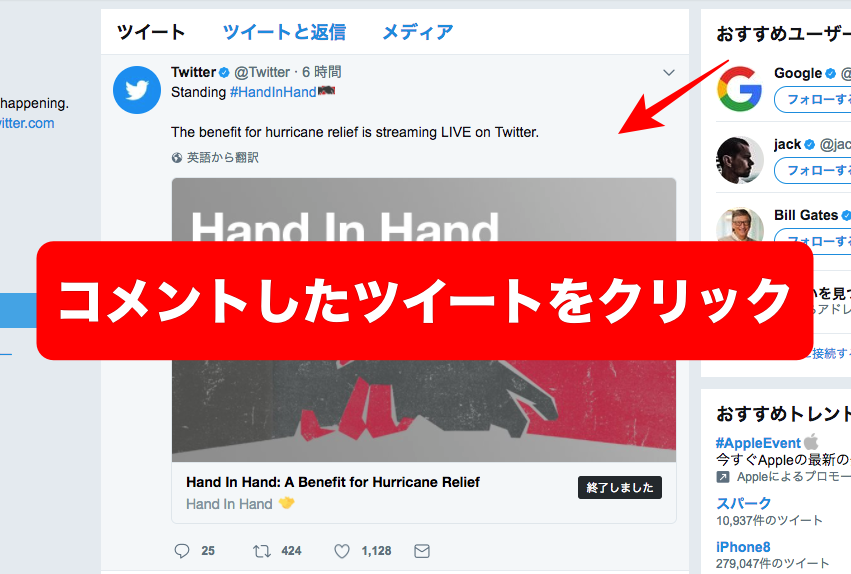851x574 pixels.
Task: Like the tweet with heart icon
Action: (x=342, y=551)
